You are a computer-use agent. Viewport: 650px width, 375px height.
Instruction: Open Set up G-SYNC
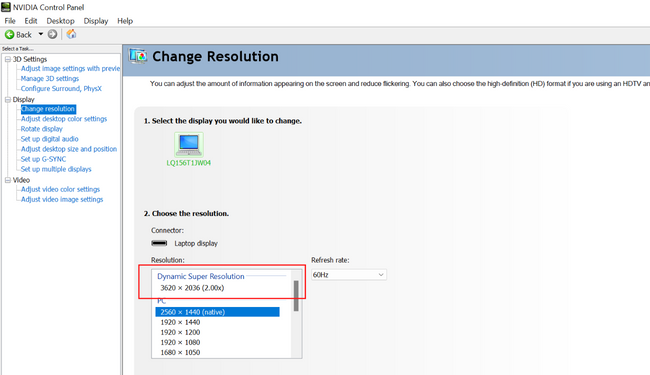coord(43,159)
